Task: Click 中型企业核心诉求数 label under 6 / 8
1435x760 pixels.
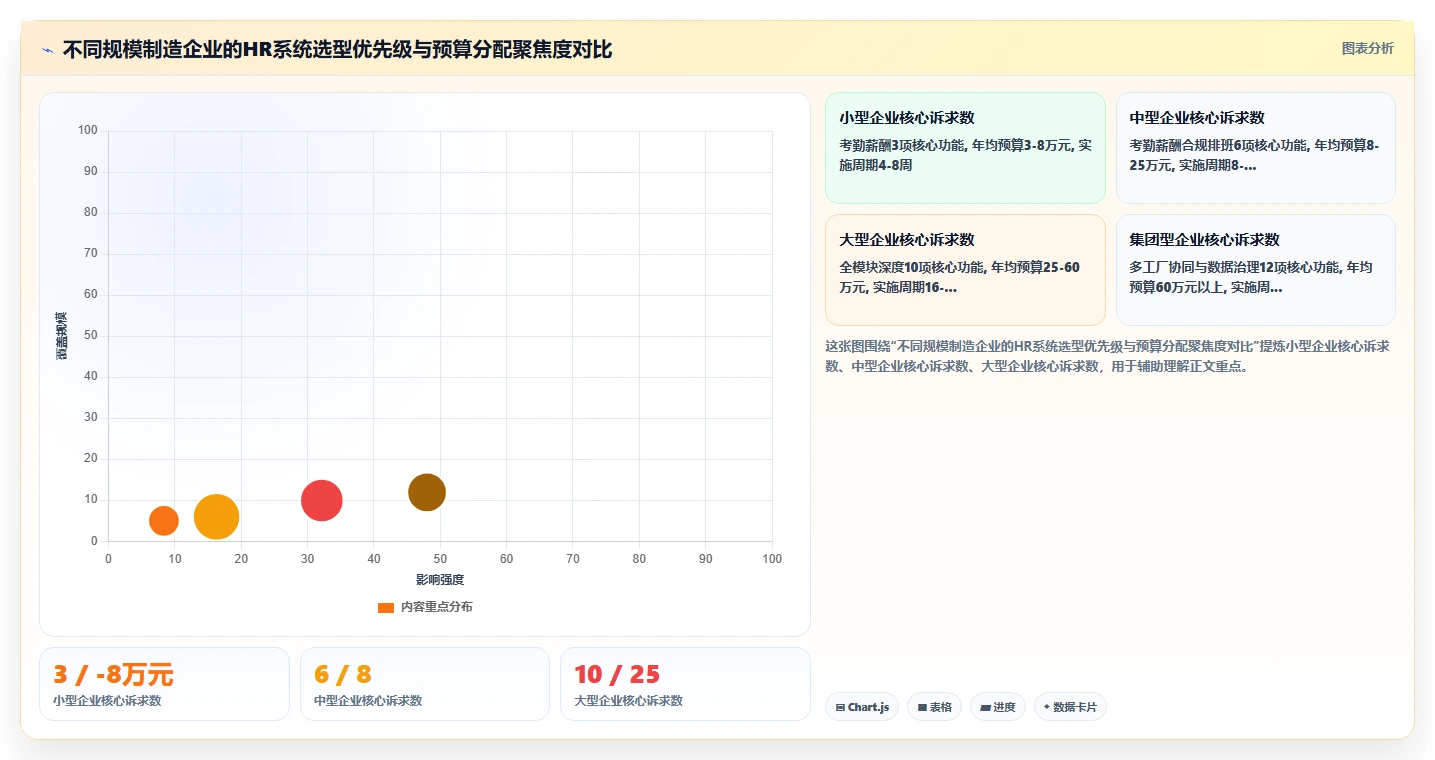Action: pyautogui.click(x=368, y=700)
